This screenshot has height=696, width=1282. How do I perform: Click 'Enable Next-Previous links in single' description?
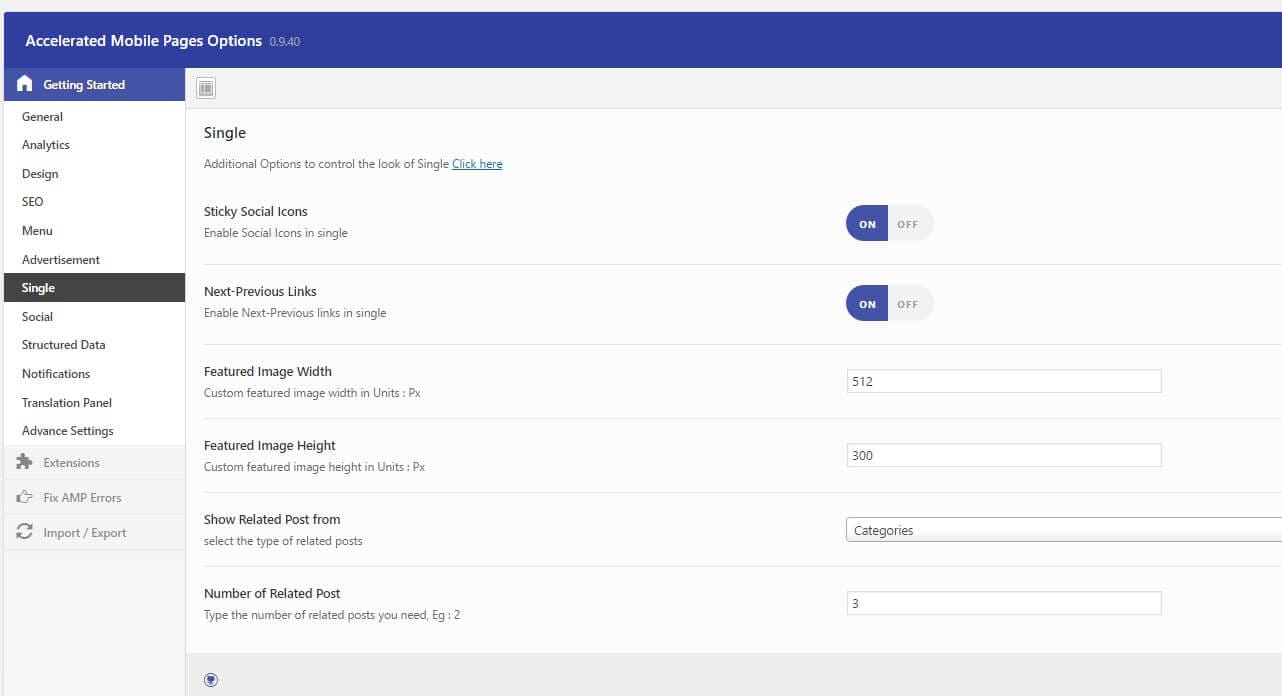295,313
